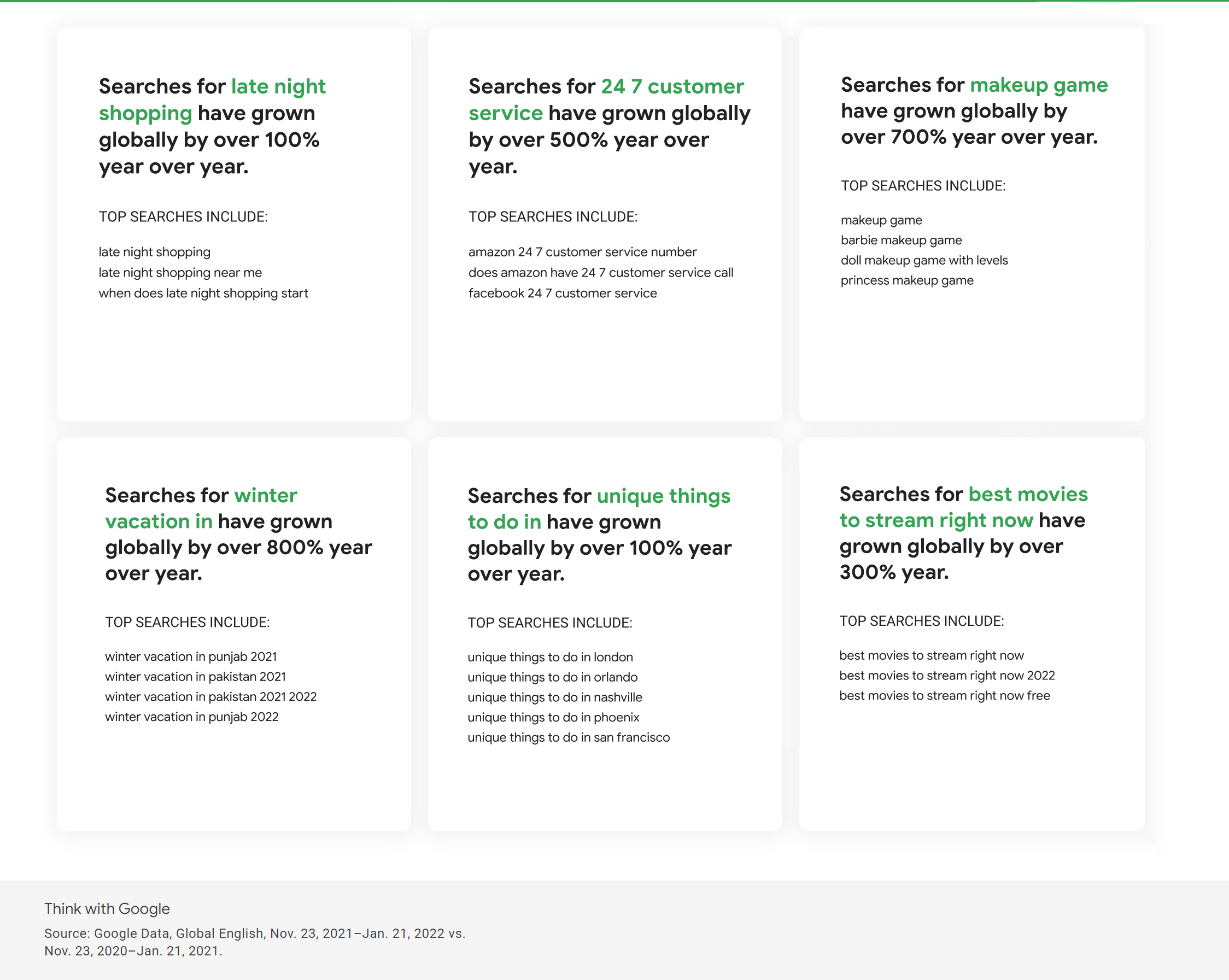Click 'unique things to do in san francisco'

[569, 737]
